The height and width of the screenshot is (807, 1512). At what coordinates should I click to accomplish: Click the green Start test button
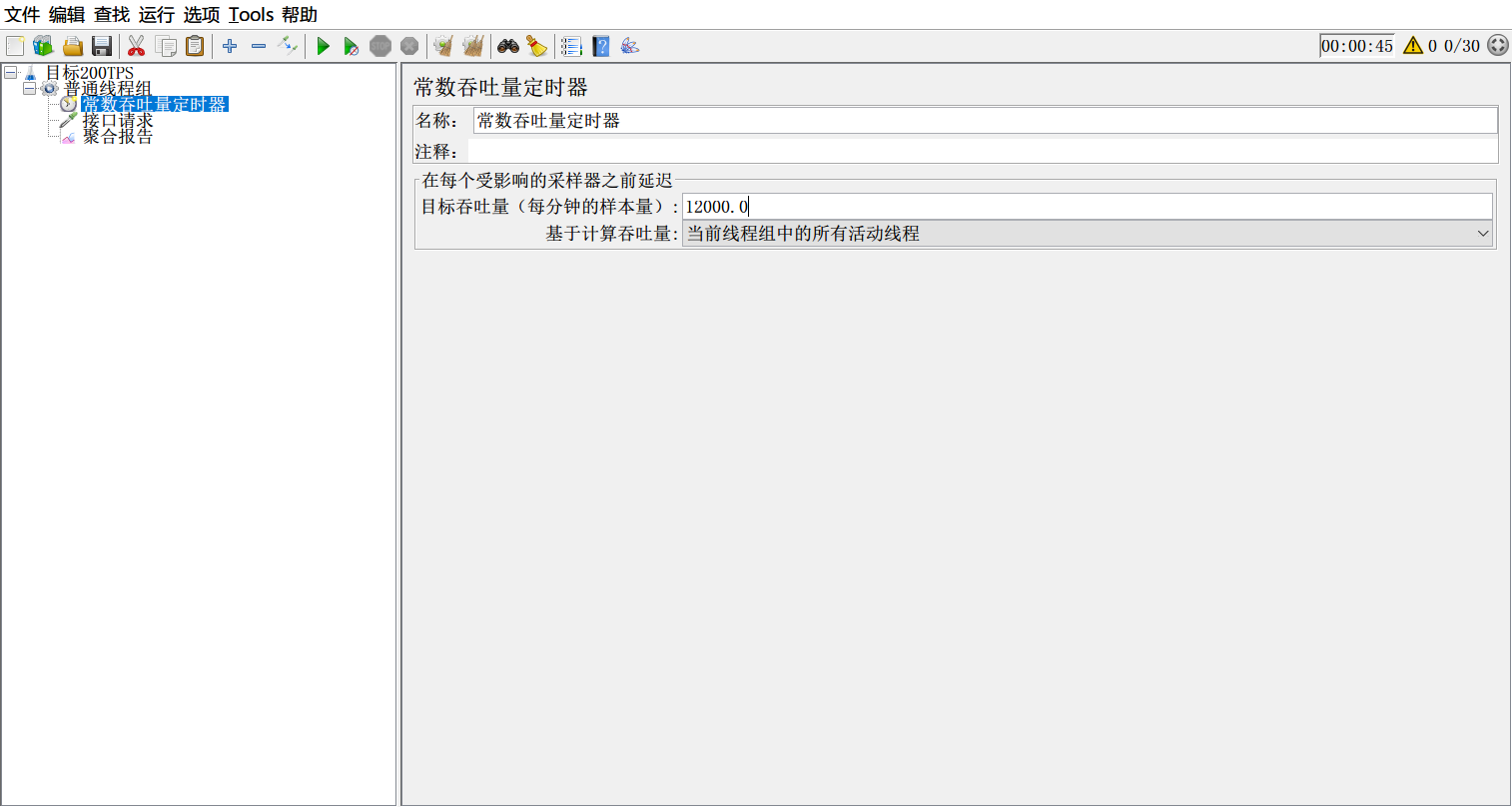point(323,46)
